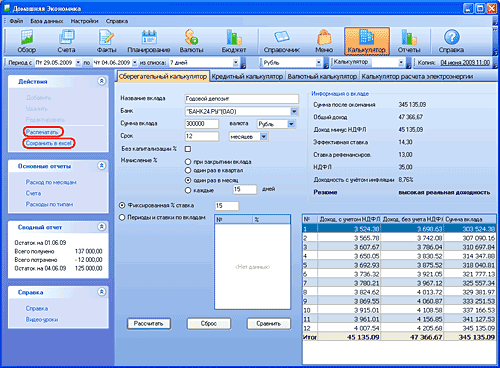The width and height of the screenshot is (500, 368).
Task: Open the Справка help question icon
Action: click(x=451, y=41)
